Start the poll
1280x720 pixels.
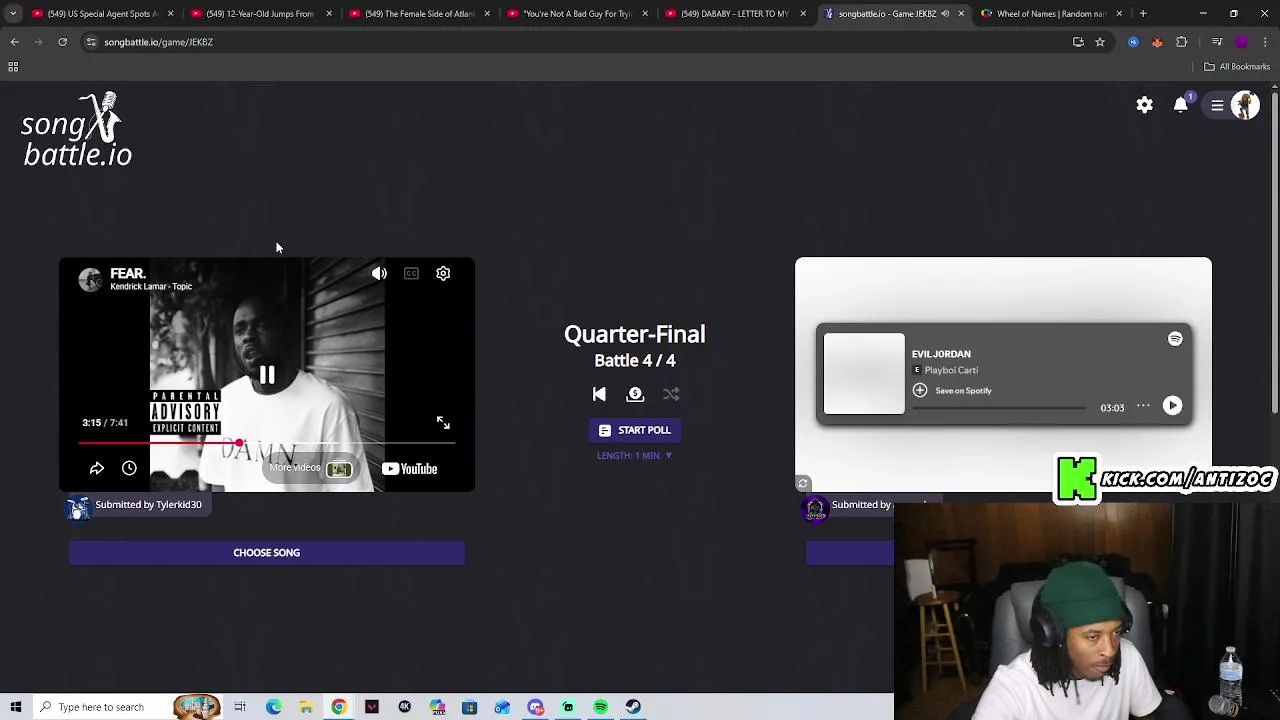(x=635, y=430)
